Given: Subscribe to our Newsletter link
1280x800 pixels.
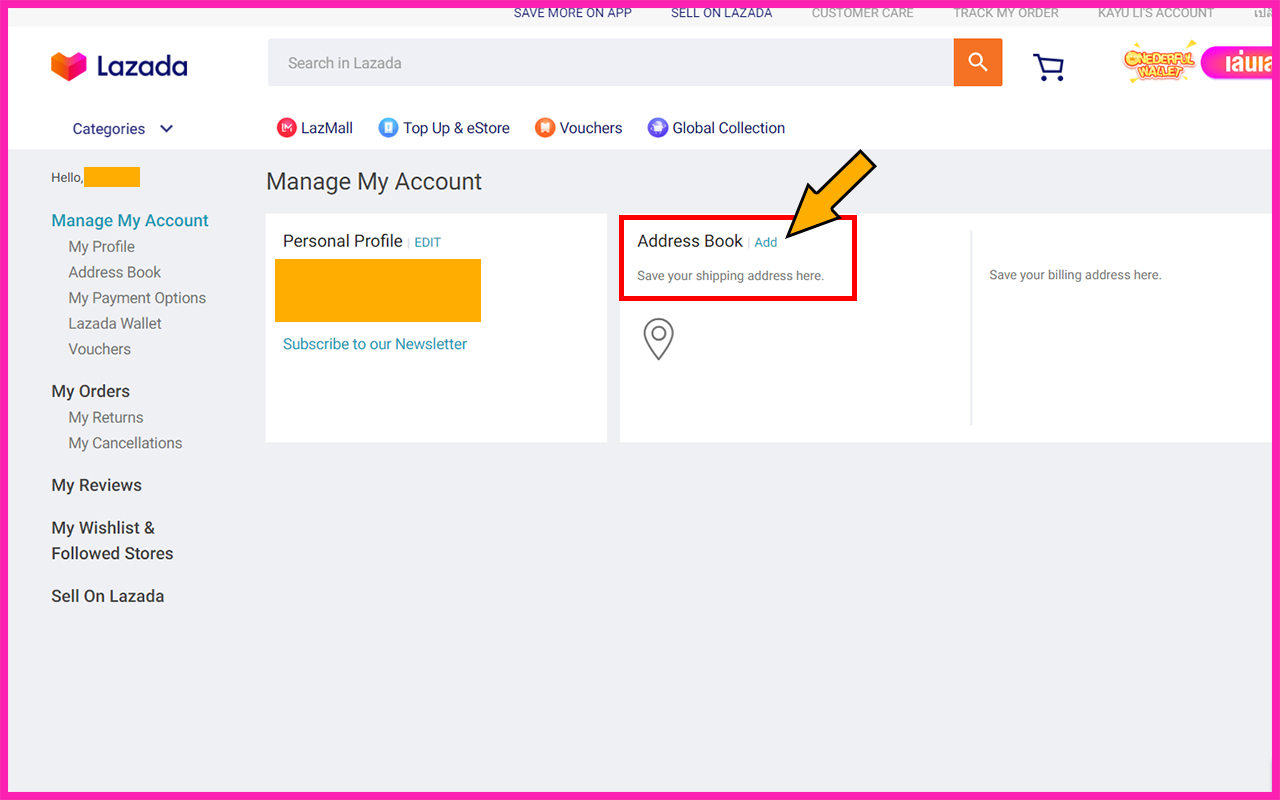Looking at the screenshot, I should coord(375,344).
